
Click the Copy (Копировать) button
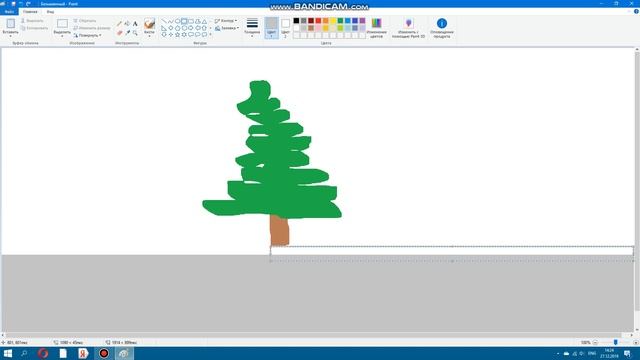(34, 28)
